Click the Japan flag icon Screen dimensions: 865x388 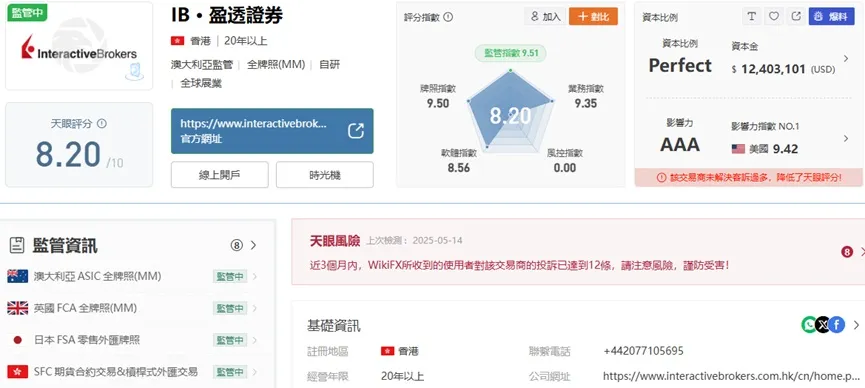coord(18,340)
